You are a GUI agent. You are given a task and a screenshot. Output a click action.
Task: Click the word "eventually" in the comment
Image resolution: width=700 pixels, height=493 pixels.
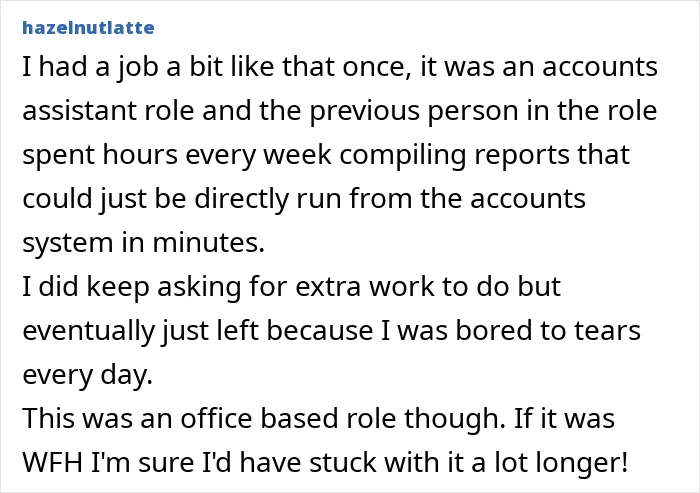[88, 331]
